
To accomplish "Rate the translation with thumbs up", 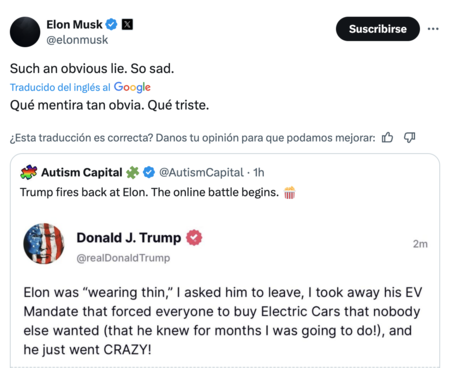I will (x=387, y=137).
